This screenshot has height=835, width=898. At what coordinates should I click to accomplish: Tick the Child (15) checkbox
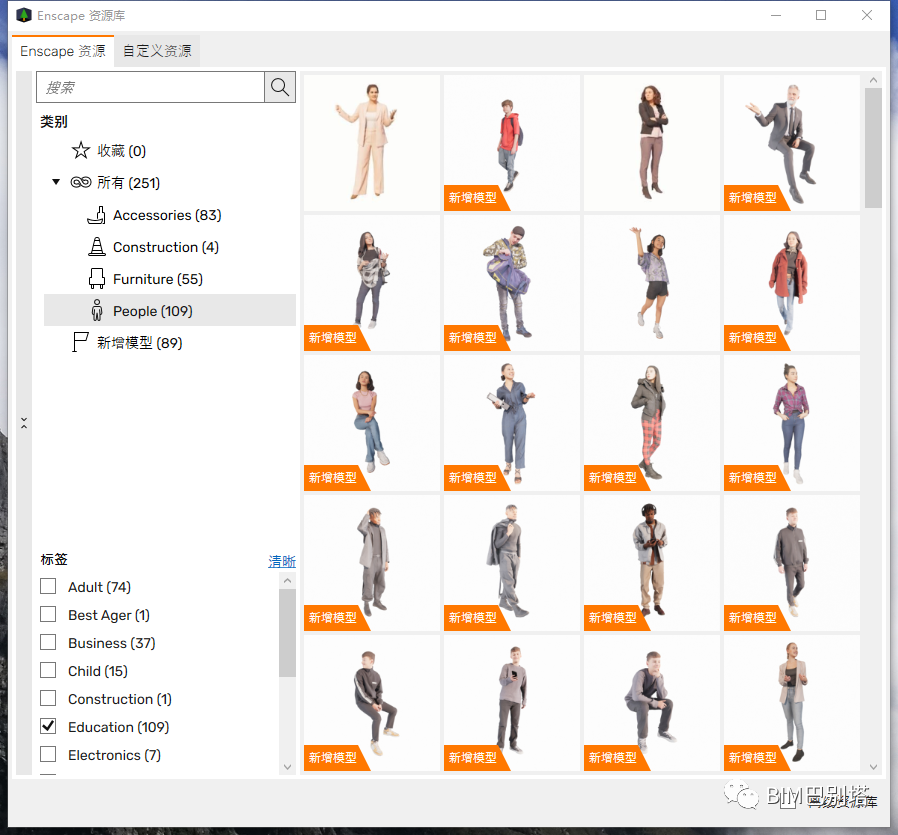tap(48, 671)
